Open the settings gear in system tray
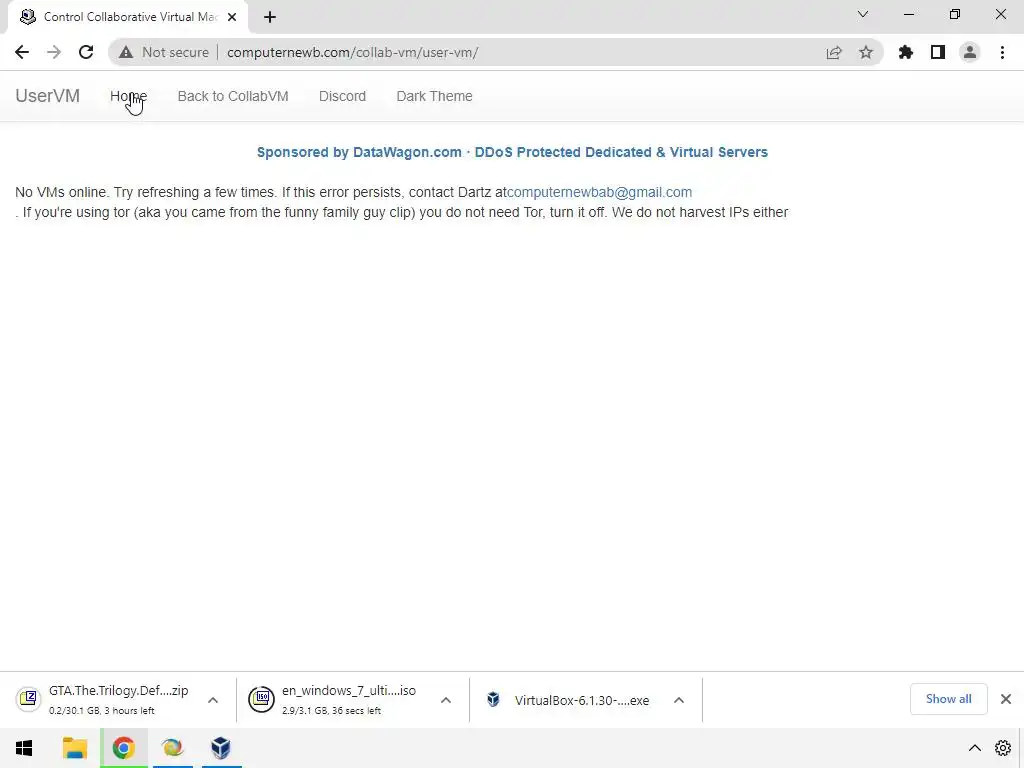The height and width of the screenshot is (768, 1024). (1003, 748)
